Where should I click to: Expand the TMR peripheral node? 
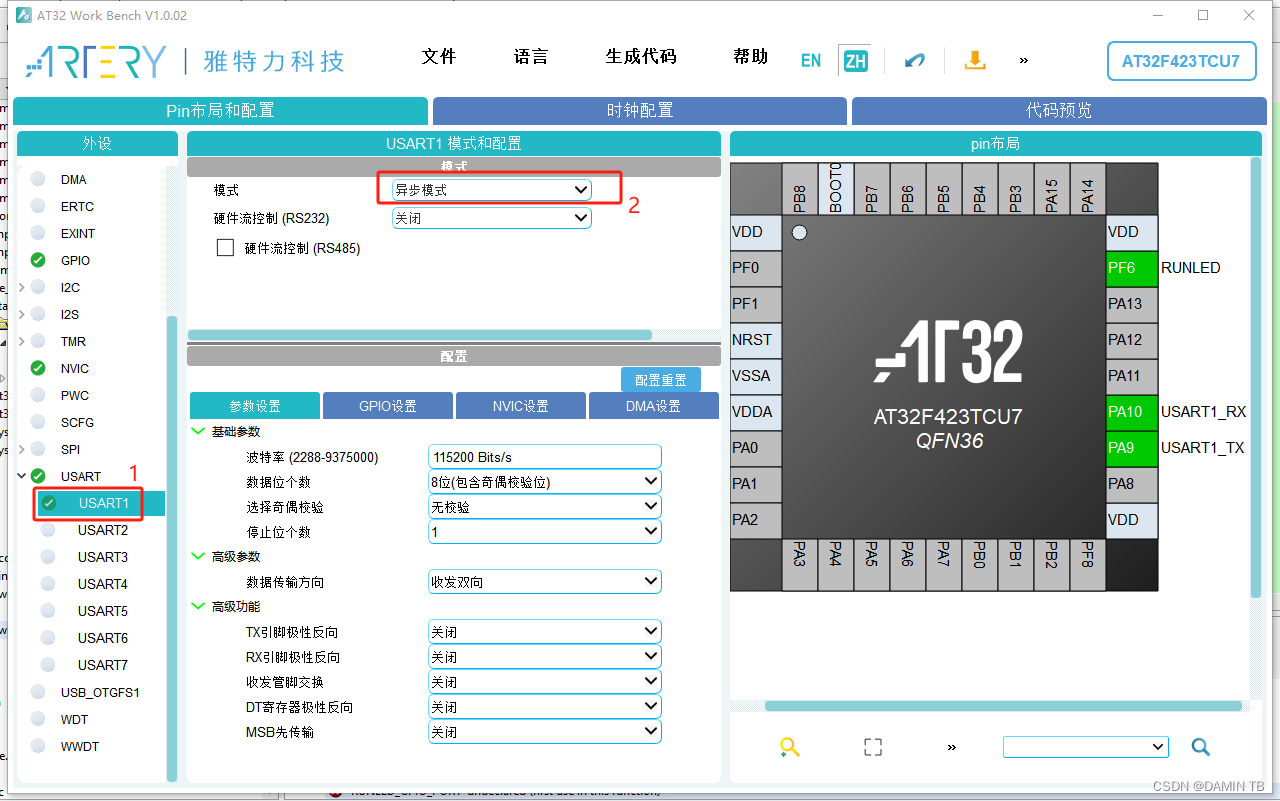coord(22,341)
